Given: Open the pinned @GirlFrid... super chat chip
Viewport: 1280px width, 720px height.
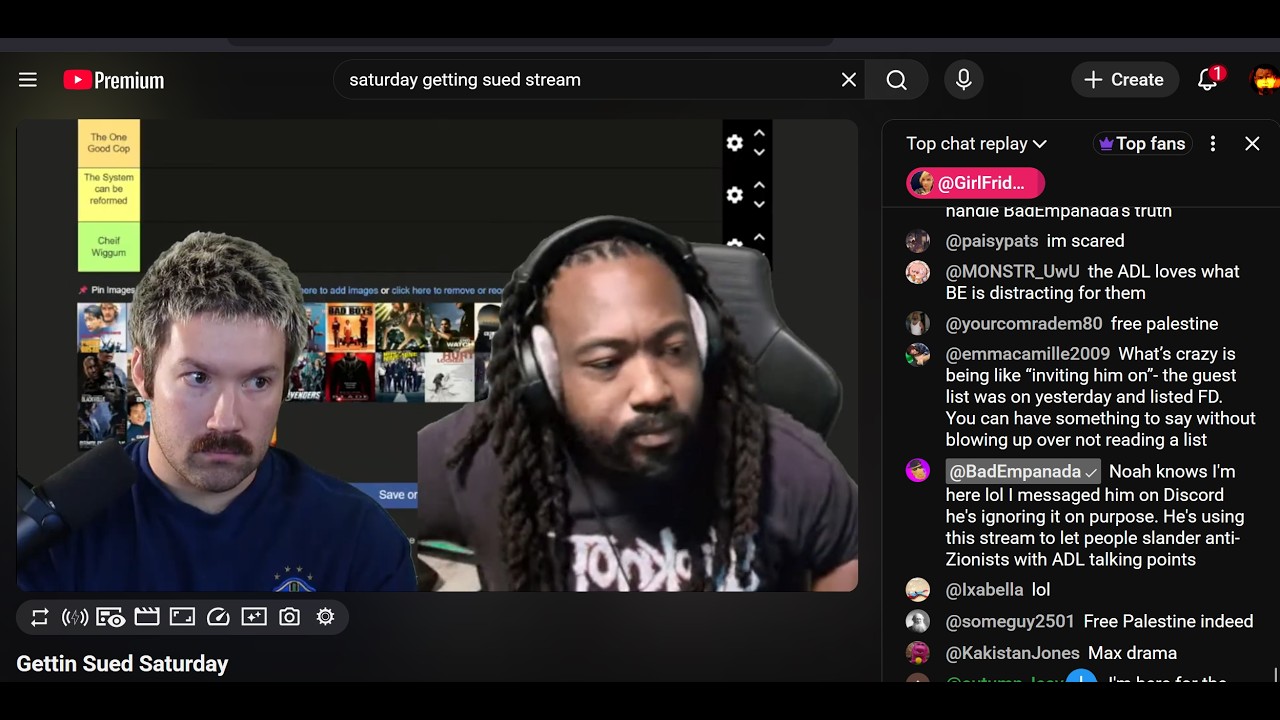Looking at the screenshot, I should coord(975,183).
